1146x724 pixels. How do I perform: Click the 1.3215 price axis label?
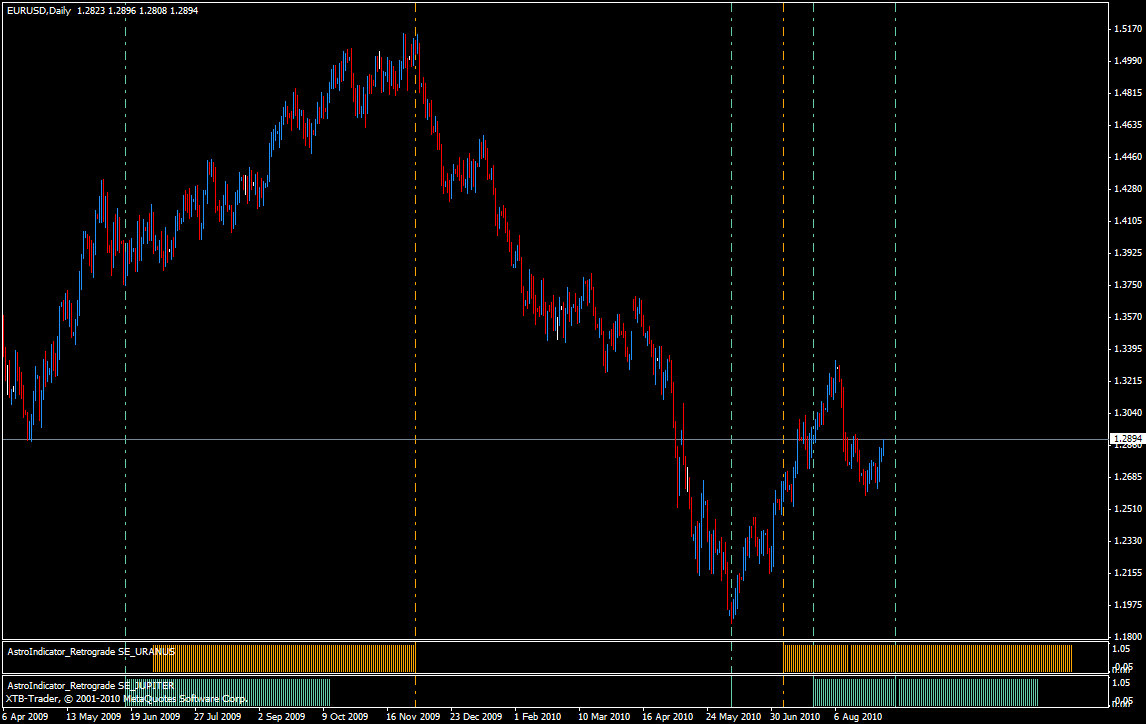[x=1128, y=381]
